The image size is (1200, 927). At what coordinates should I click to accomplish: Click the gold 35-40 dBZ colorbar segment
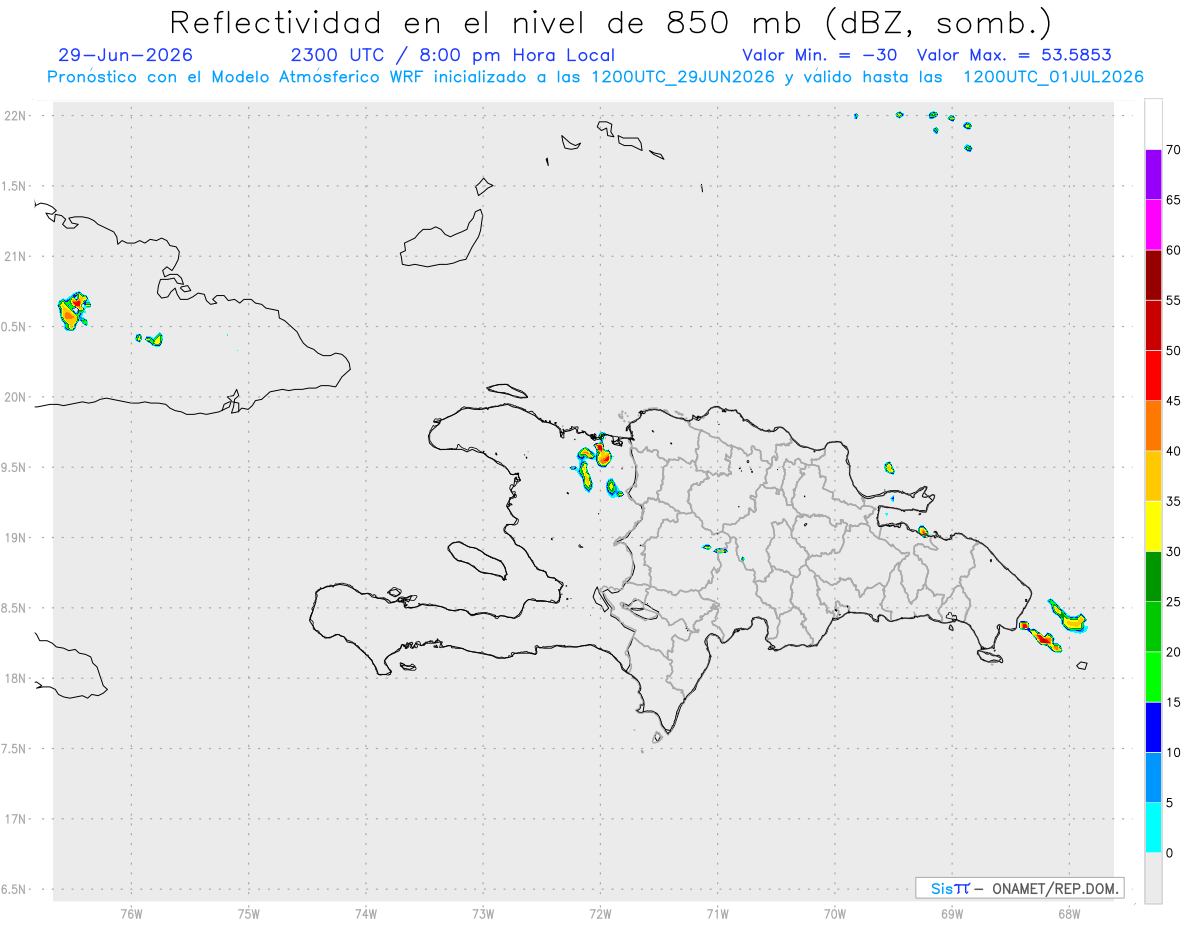coord(1153,476)
